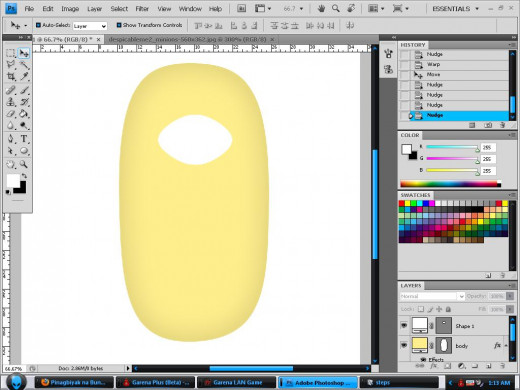Select the Brush tool
The height and width of the screenshot is (390, 520).
tap(24, 90)
